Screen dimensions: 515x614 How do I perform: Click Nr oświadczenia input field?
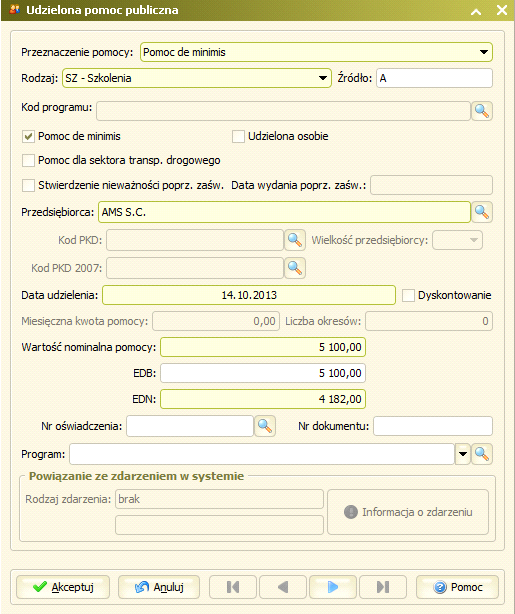pyautogui.click(x=190, y=426)
